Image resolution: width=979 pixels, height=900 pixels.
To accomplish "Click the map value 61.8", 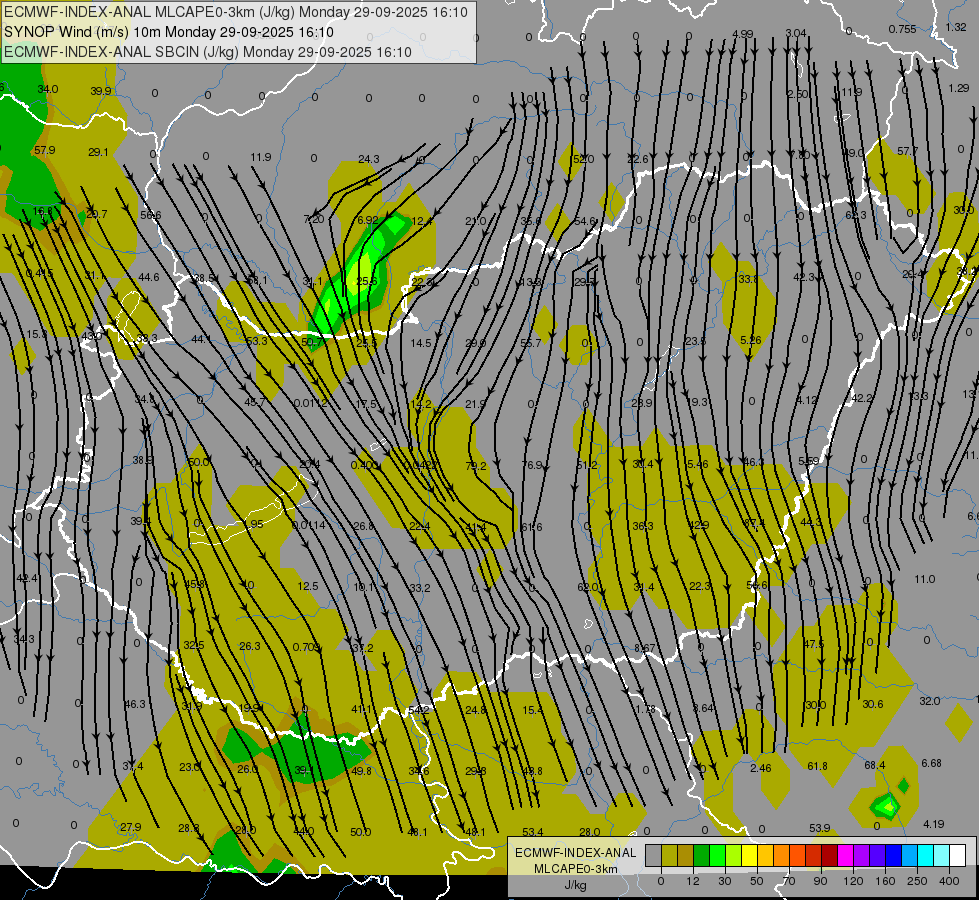I will [x=817, y=766].
